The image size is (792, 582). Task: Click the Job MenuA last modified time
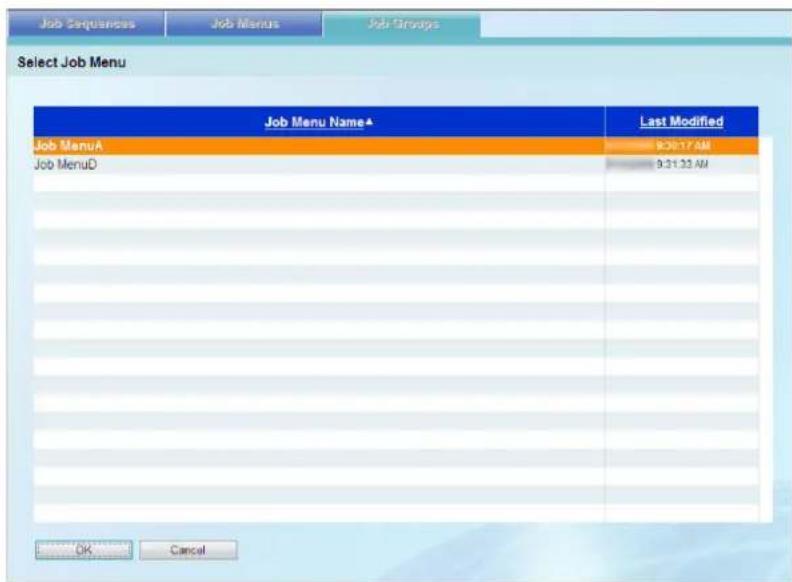coord(682,146)
